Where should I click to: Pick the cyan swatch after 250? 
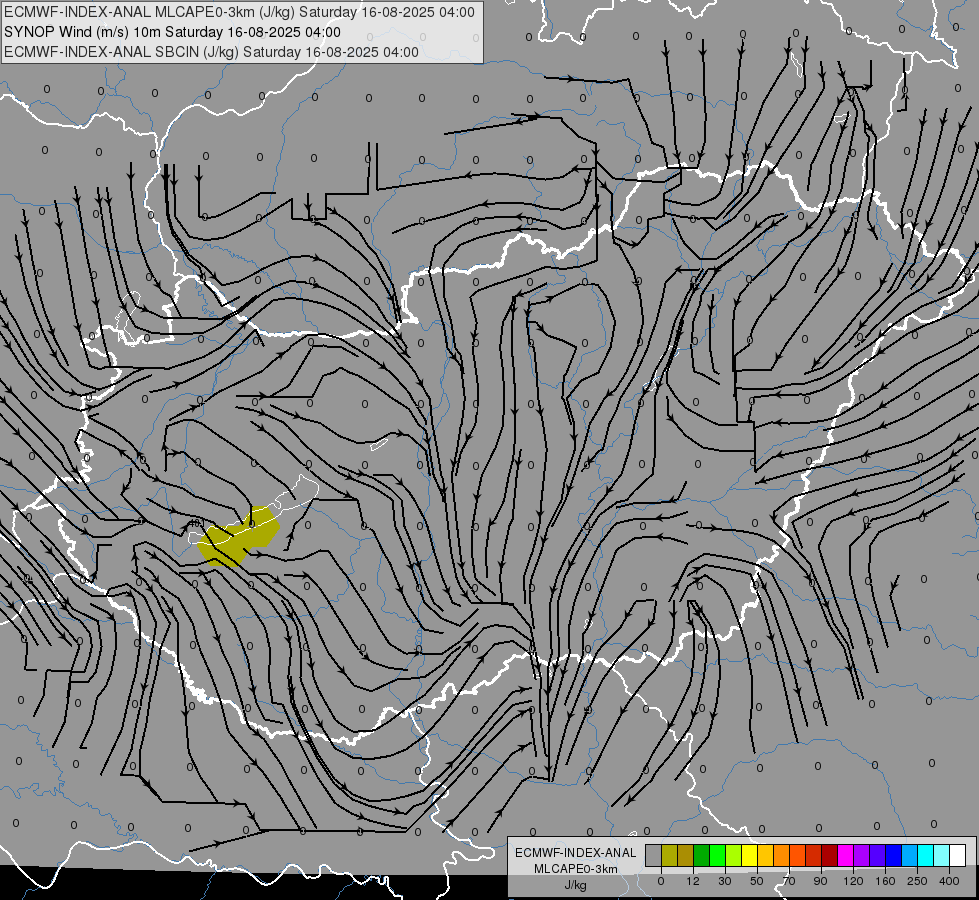[926, 856]
